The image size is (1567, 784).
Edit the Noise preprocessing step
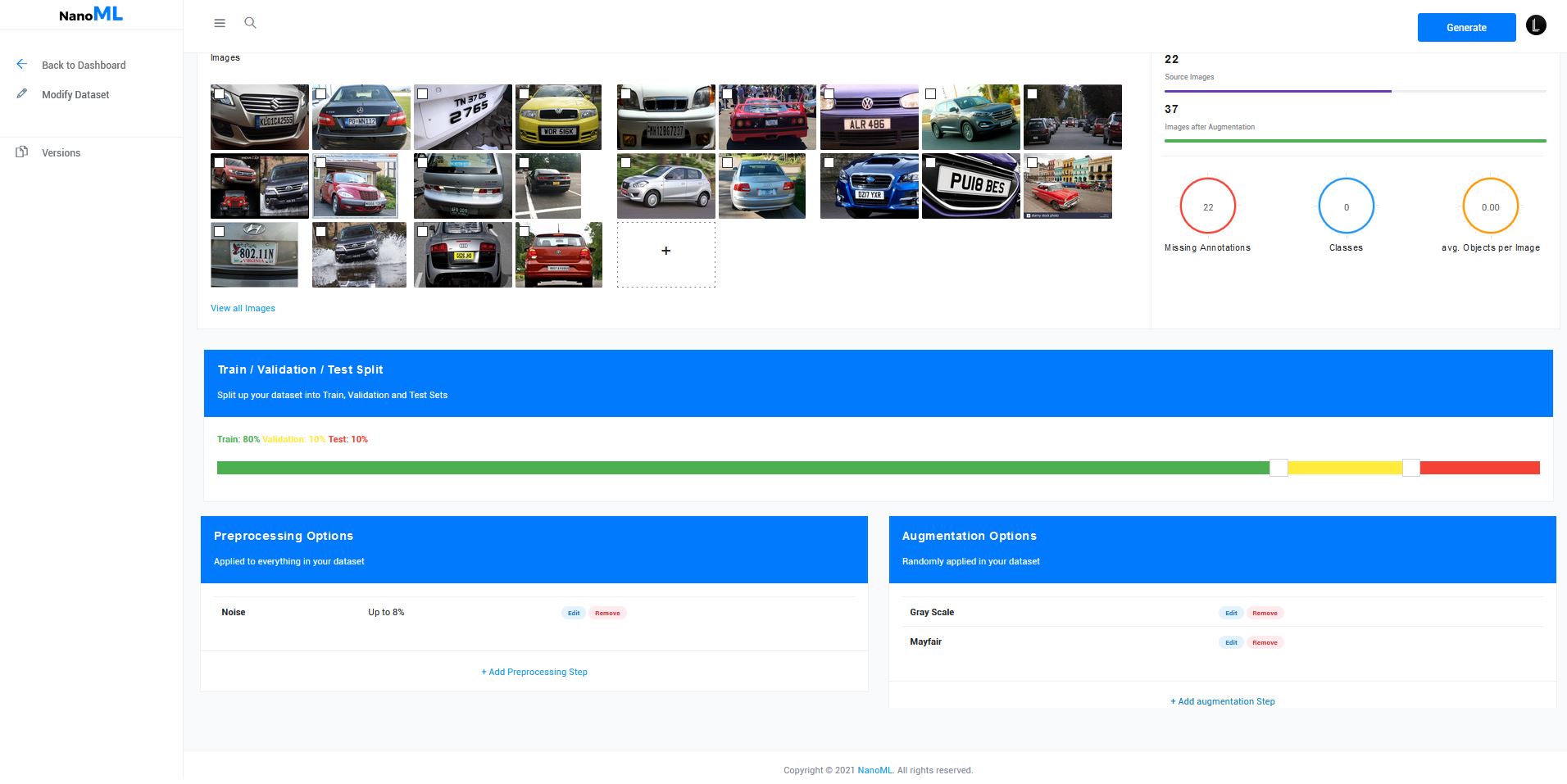(x=574, y=613)
